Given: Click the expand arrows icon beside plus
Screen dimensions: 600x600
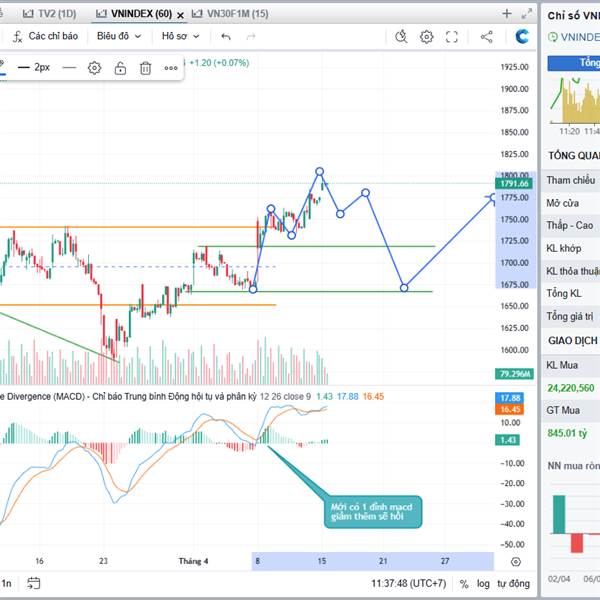Looking at the screenshot, I should pos(527,14).
